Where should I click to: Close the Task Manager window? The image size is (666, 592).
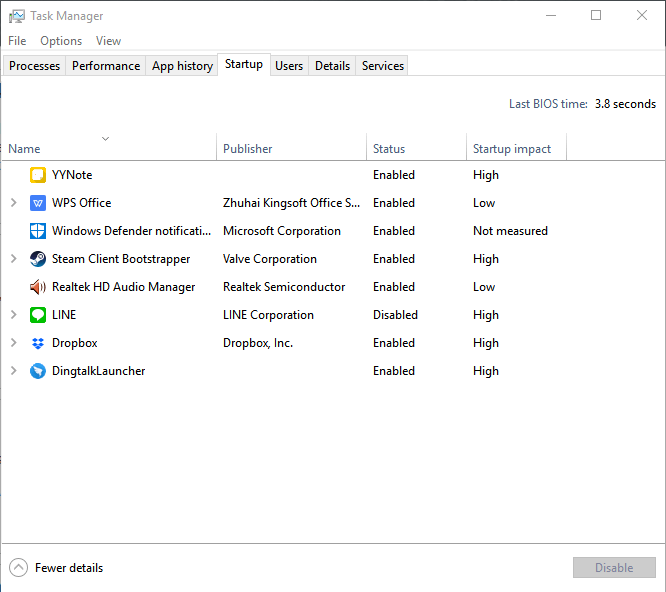tap(642, 16)
